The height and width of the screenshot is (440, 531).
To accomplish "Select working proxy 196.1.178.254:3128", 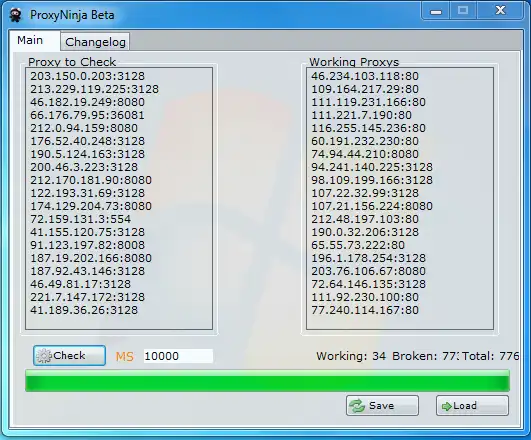I will [x=368, y=258].
